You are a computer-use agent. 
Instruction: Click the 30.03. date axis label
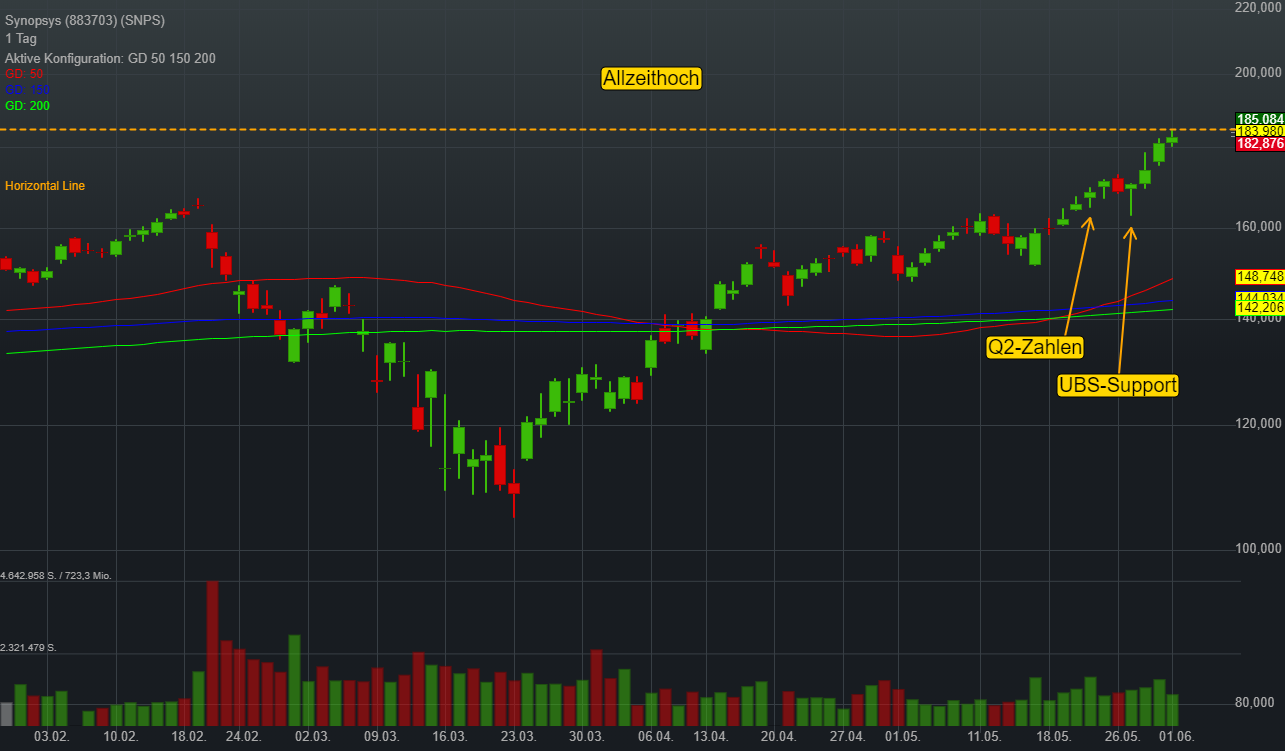(586, 737)
